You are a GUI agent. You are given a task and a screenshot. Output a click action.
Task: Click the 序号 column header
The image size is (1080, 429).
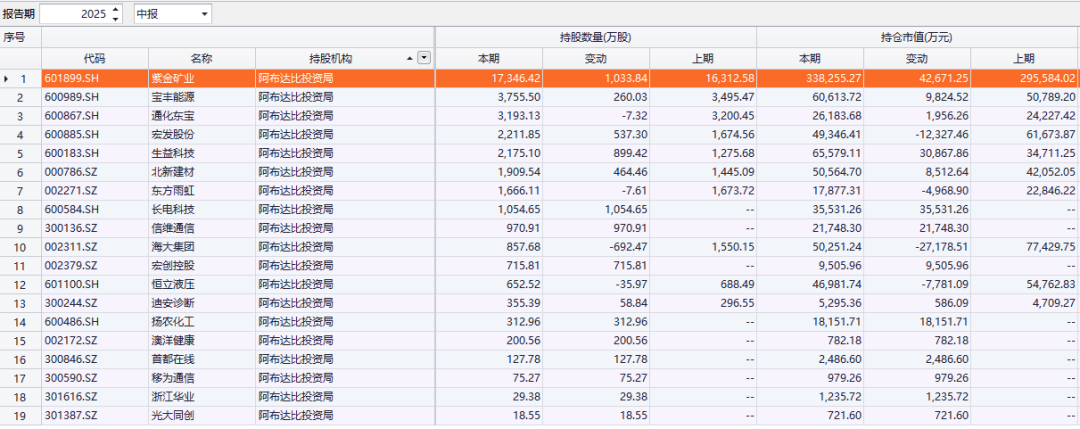(14, 37)
